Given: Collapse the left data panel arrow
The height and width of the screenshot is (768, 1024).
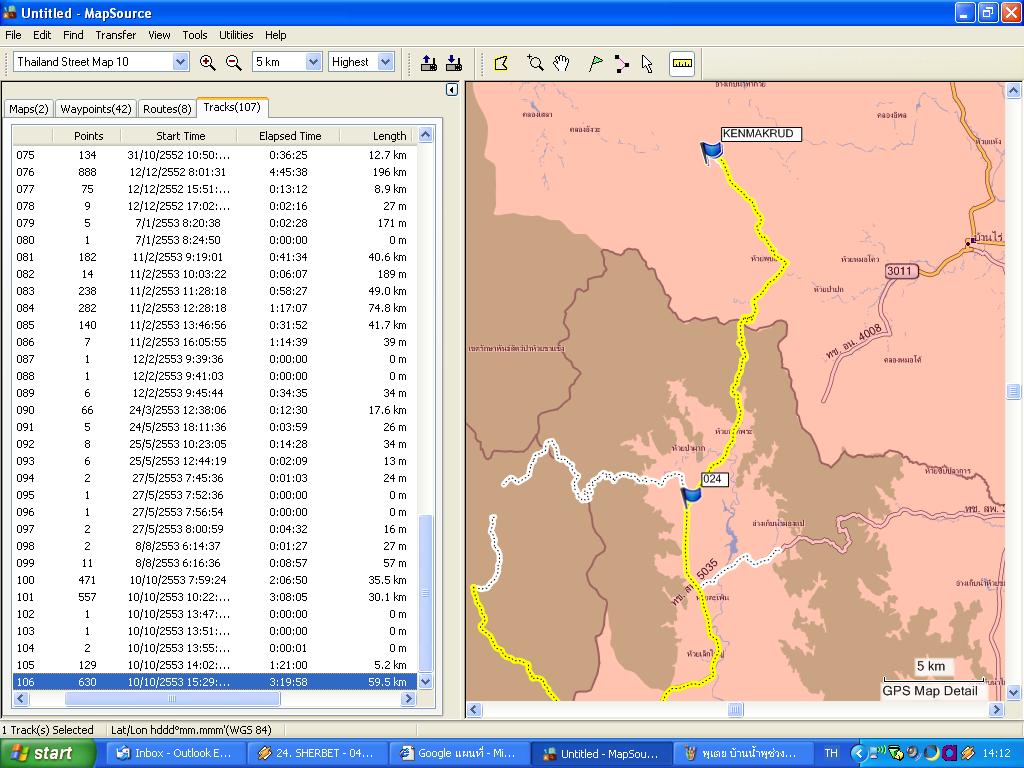Looking at the screenshot, I should (x=451, y=90).
